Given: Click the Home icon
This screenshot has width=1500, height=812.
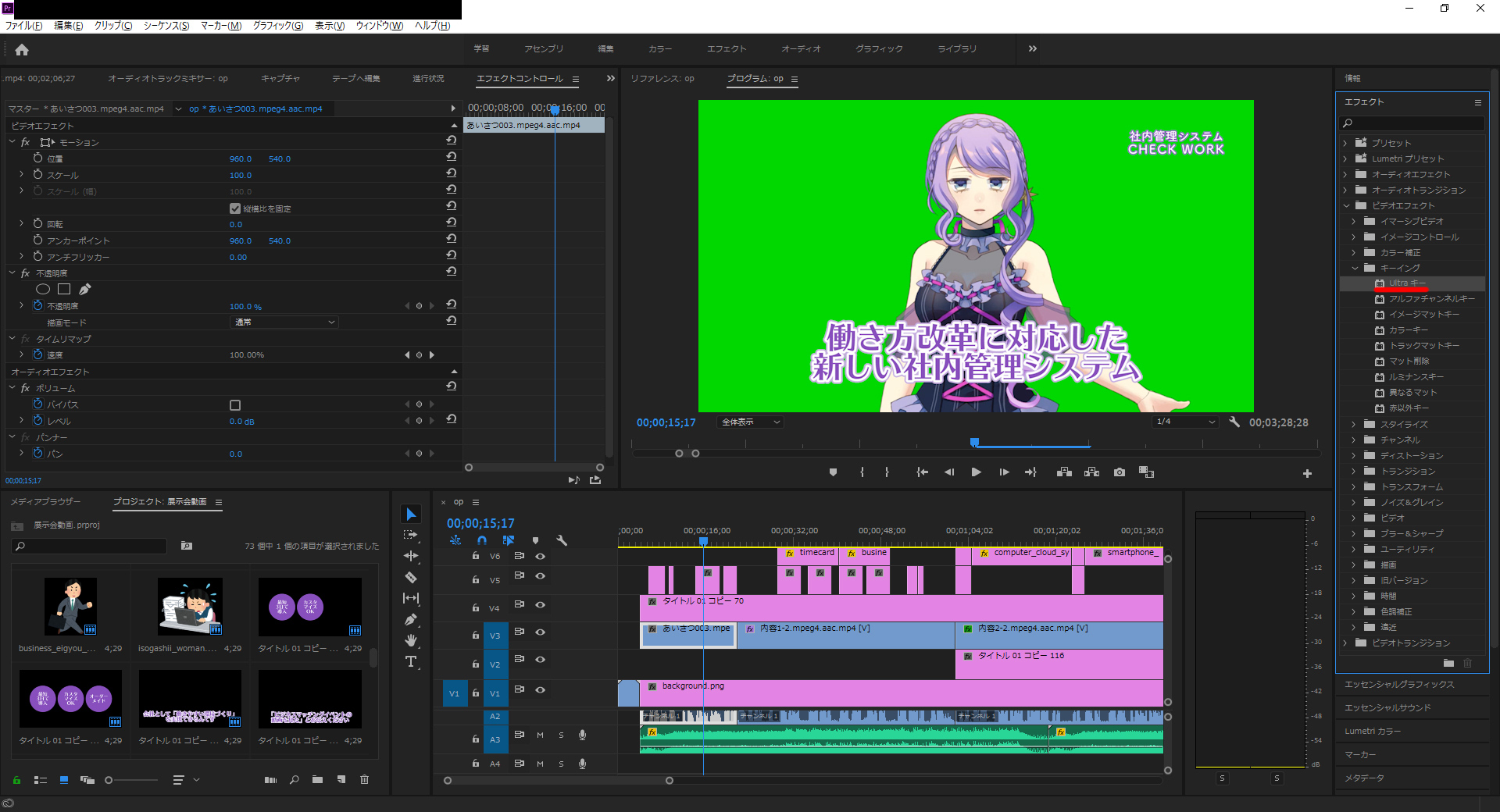Looking at the screenshot, I should [22, 50].
